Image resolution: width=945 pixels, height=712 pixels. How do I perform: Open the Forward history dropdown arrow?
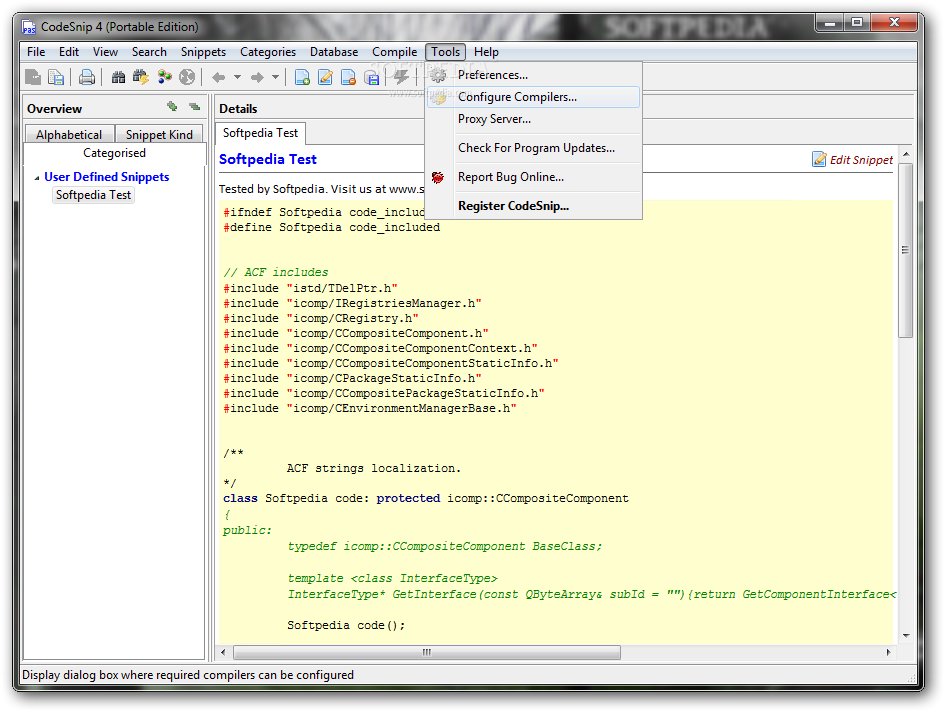pyautogui.click(x=275, y=77)
